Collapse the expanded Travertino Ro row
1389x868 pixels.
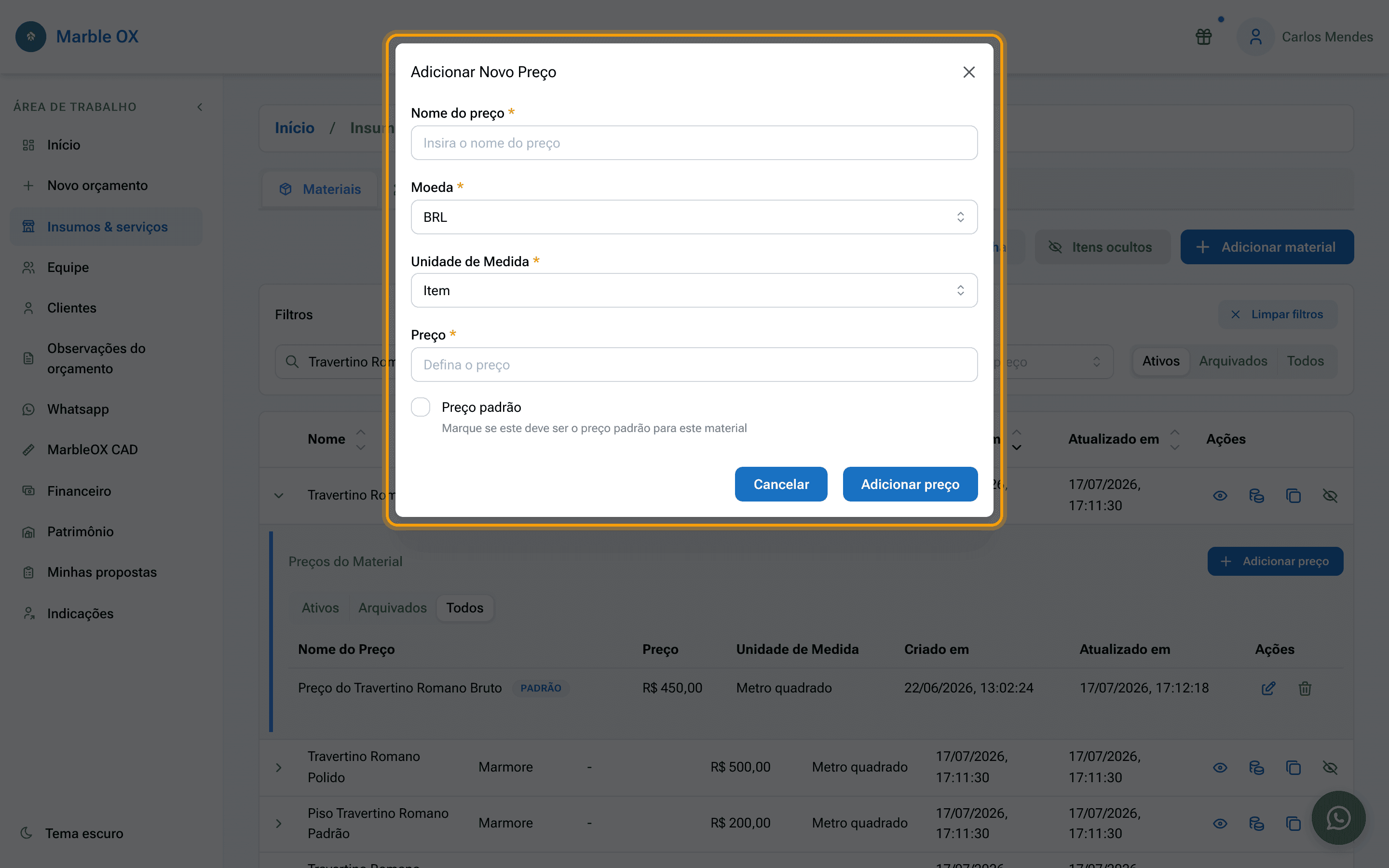click(279, 495)
